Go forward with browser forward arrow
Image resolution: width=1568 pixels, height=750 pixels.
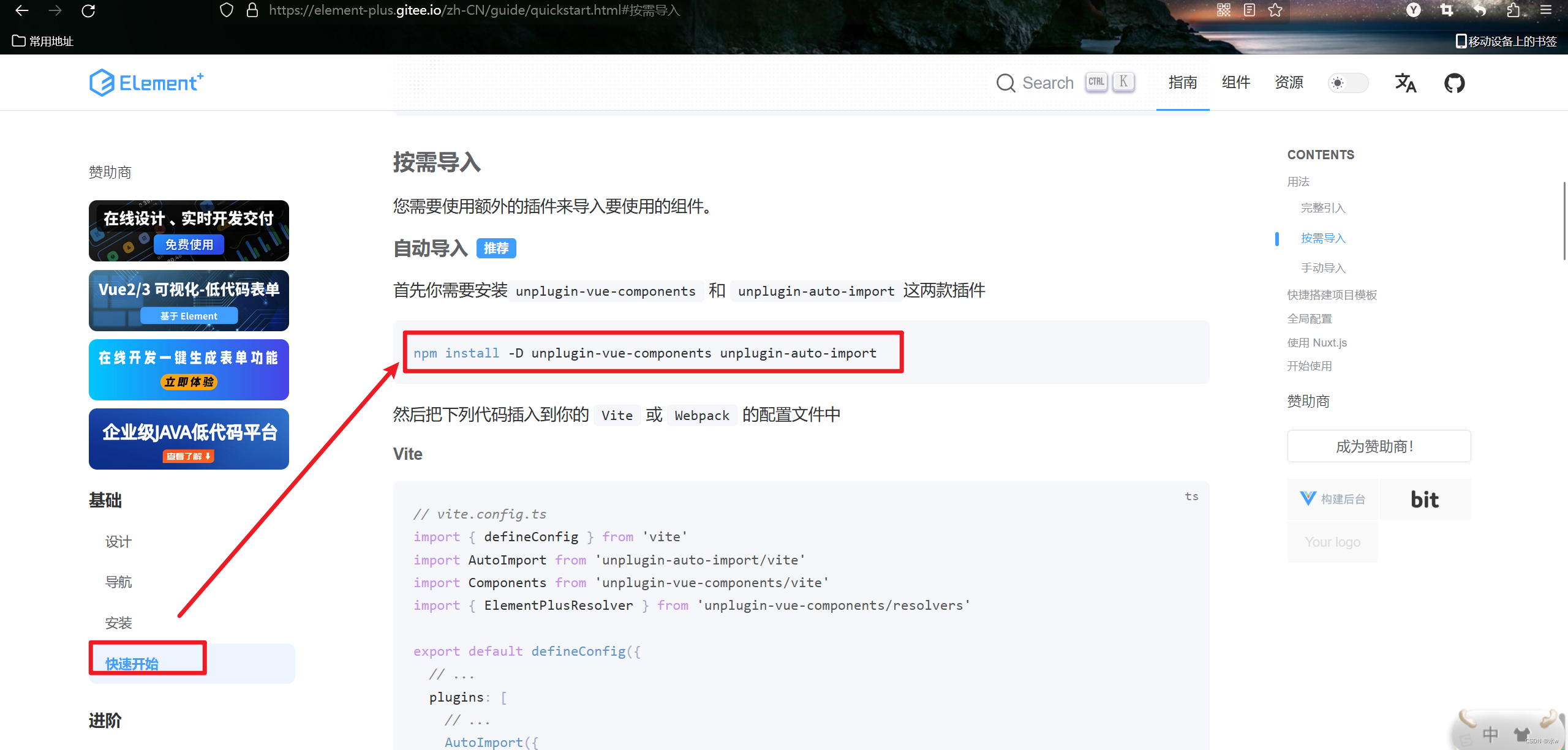pyautogui.click(x=55, y=10)
